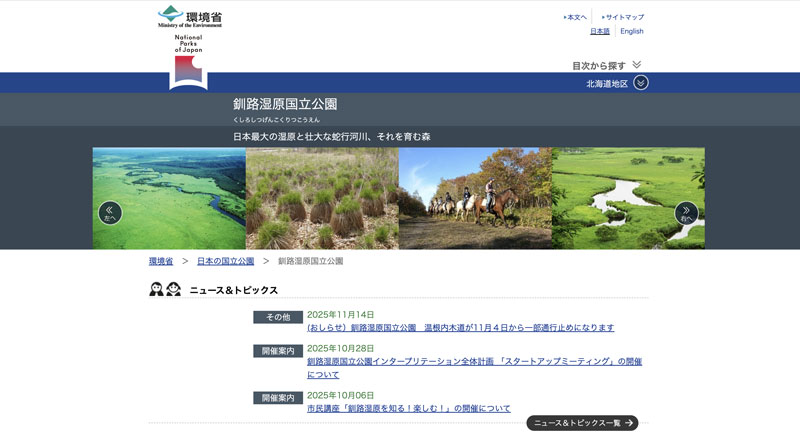The width and height of the screenshot is (800, 445).
Task: Click the National Parks of Japan emblem
Action: coord(188,62)
